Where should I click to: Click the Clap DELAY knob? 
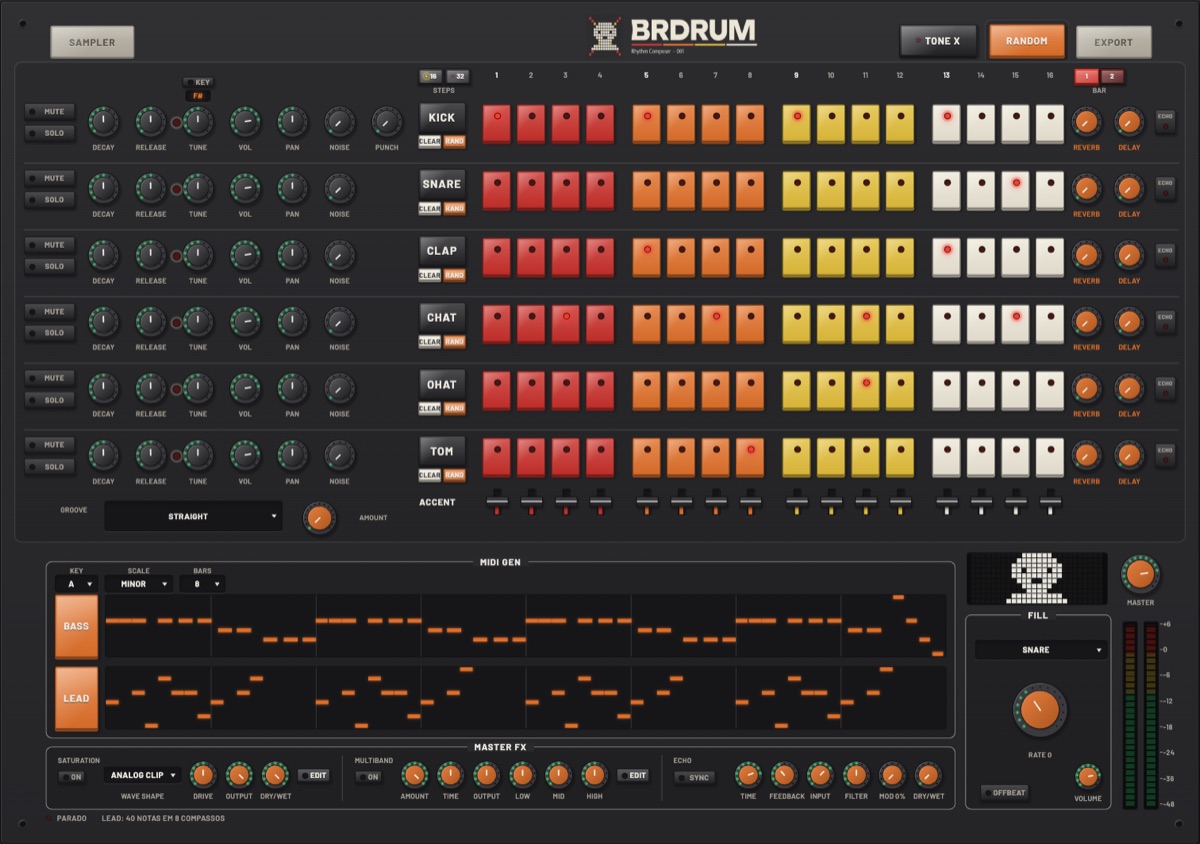(x=1129, y=255)
